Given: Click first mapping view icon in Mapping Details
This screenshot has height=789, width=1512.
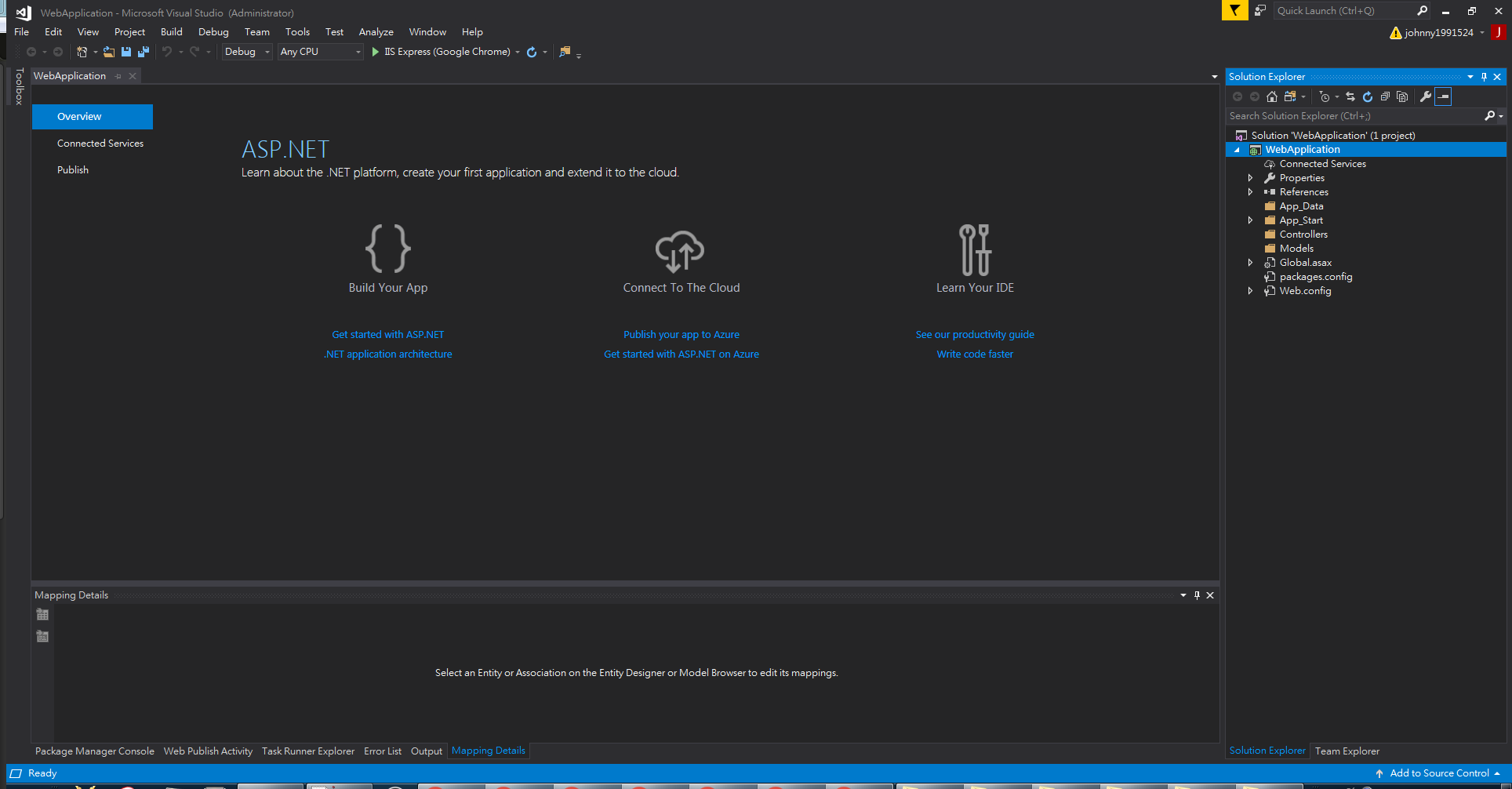Looking at the screenshot, I should 42,615.
